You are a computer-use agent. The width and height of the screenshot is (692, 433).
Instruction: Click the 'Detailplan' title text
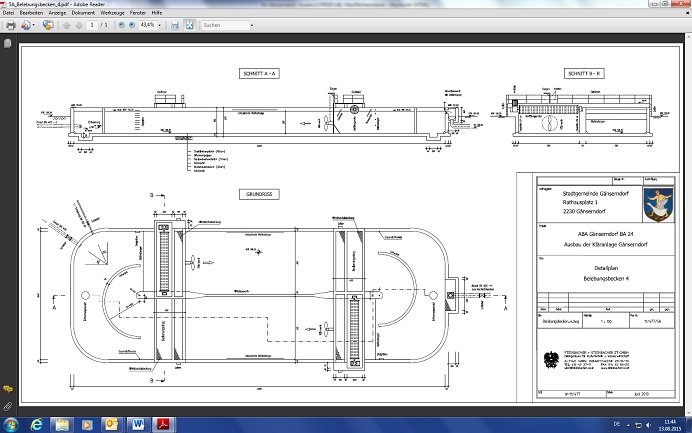(x=606, y=268)
